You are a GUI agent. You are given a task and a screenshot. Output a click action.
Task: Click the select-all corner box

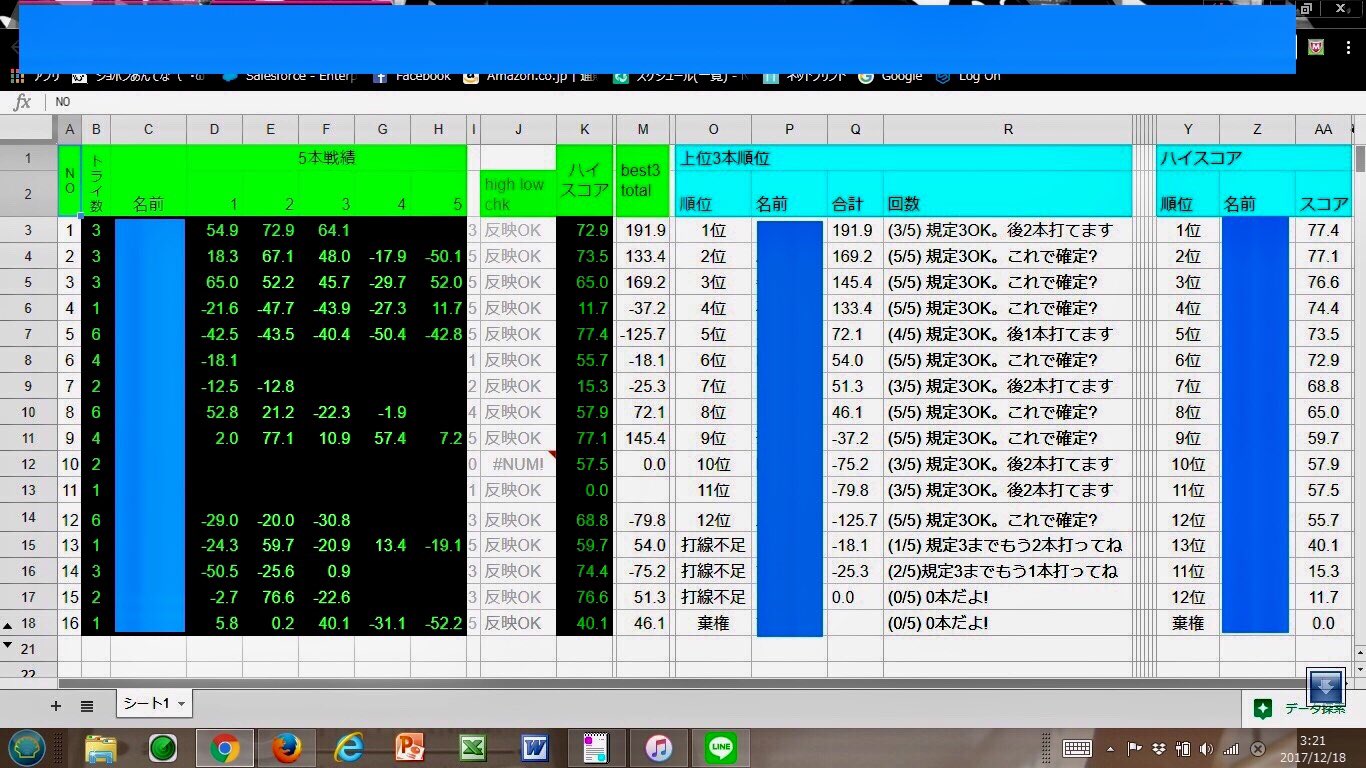click(28, 128)
